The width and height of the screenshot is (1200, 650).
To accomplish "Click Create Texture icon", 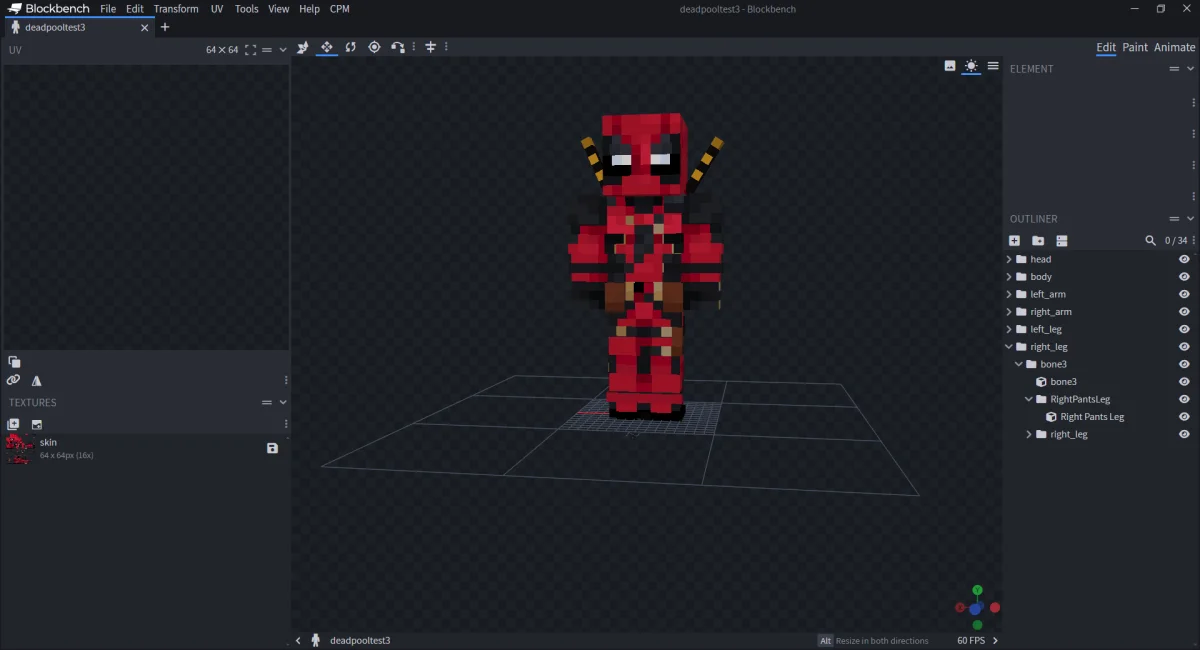I will pos(14,424).
